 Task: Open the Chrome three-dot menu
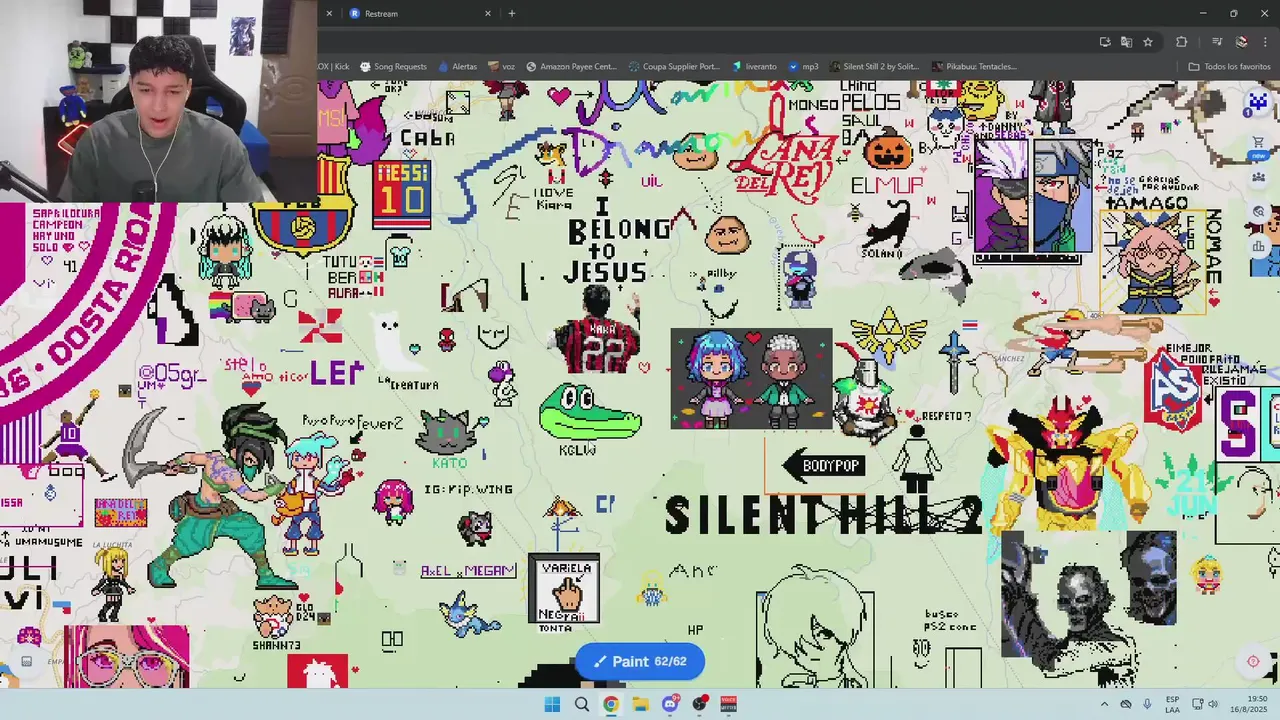1264,42
